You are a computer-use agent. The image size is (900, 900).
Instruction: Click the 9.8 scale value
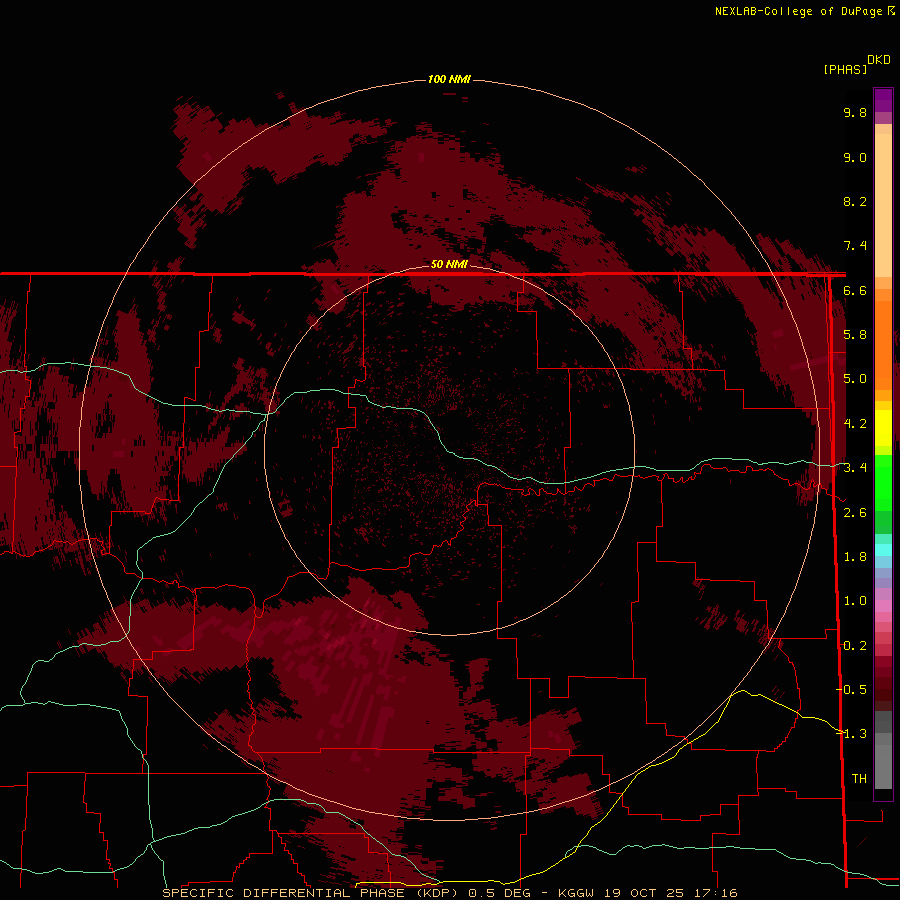click(x=855, y=112)
